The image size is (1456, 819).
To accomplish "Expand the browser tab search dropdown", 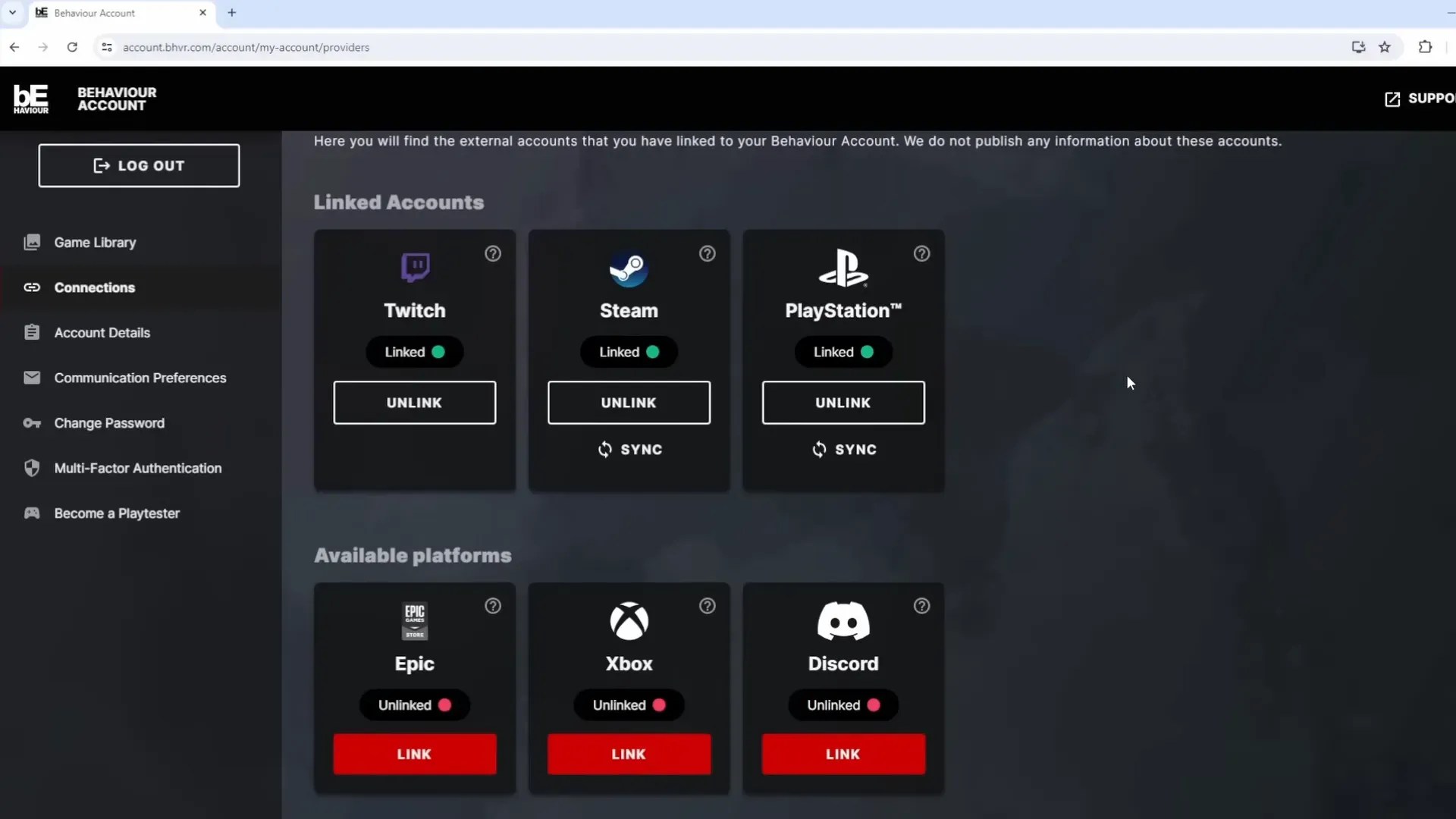I will (x=12, y=12).
